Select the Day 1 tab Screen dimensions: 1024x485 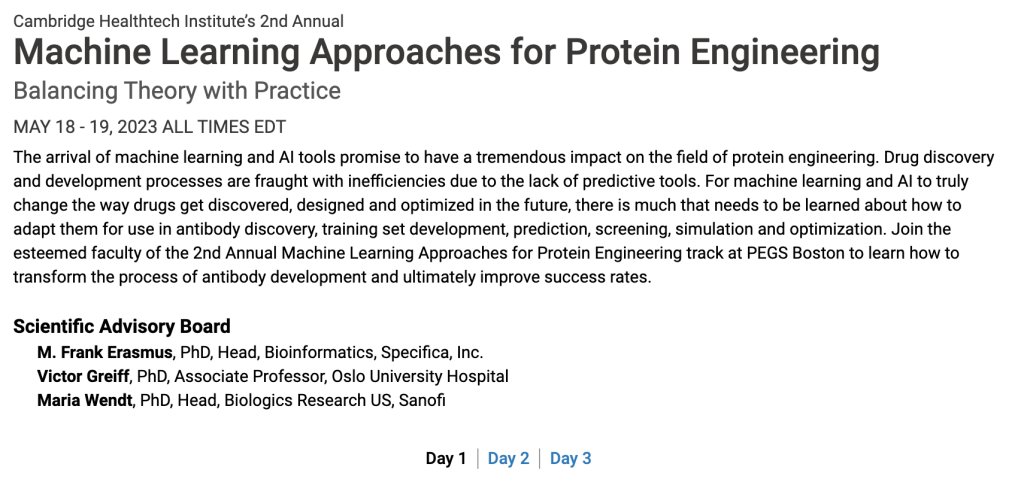coord(446,459)
